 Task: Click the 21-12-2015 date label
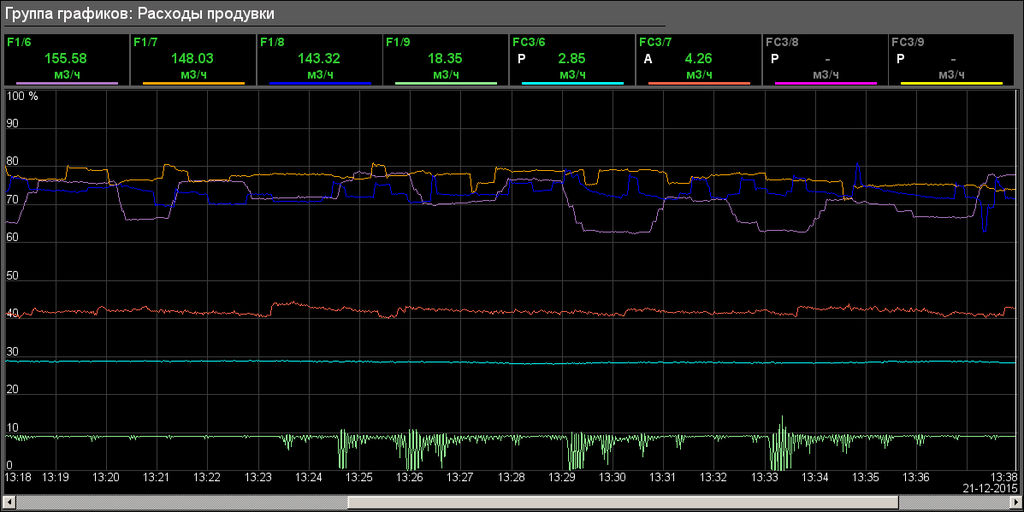coord(989,488)
